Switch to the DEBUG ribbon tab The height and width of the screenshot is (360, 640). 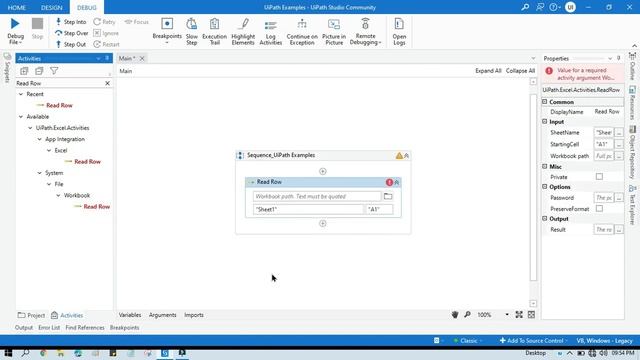click(x=87, y=7)
